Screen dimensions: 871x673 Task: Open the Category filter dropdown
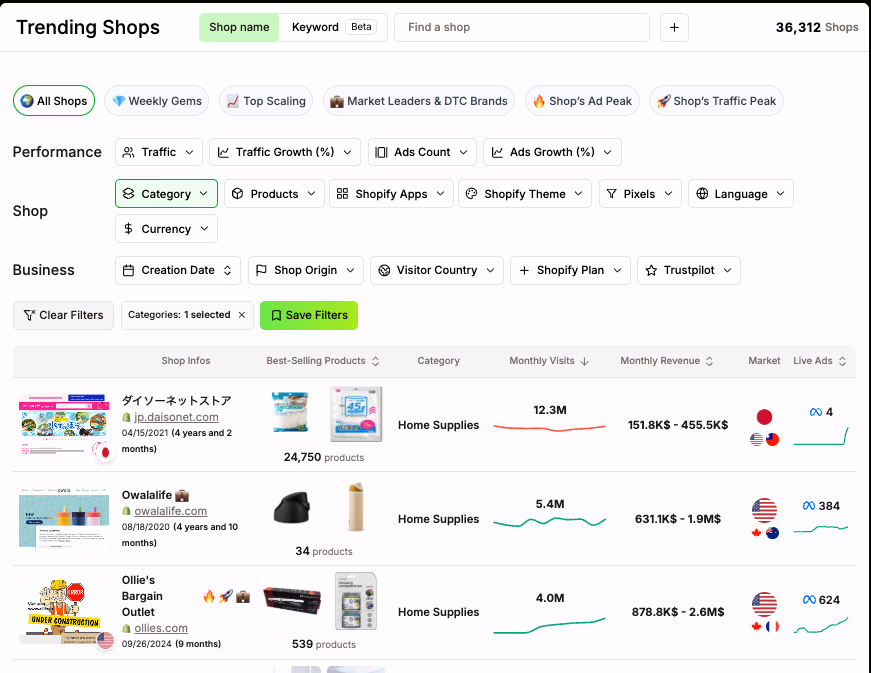tap(166, 194)
